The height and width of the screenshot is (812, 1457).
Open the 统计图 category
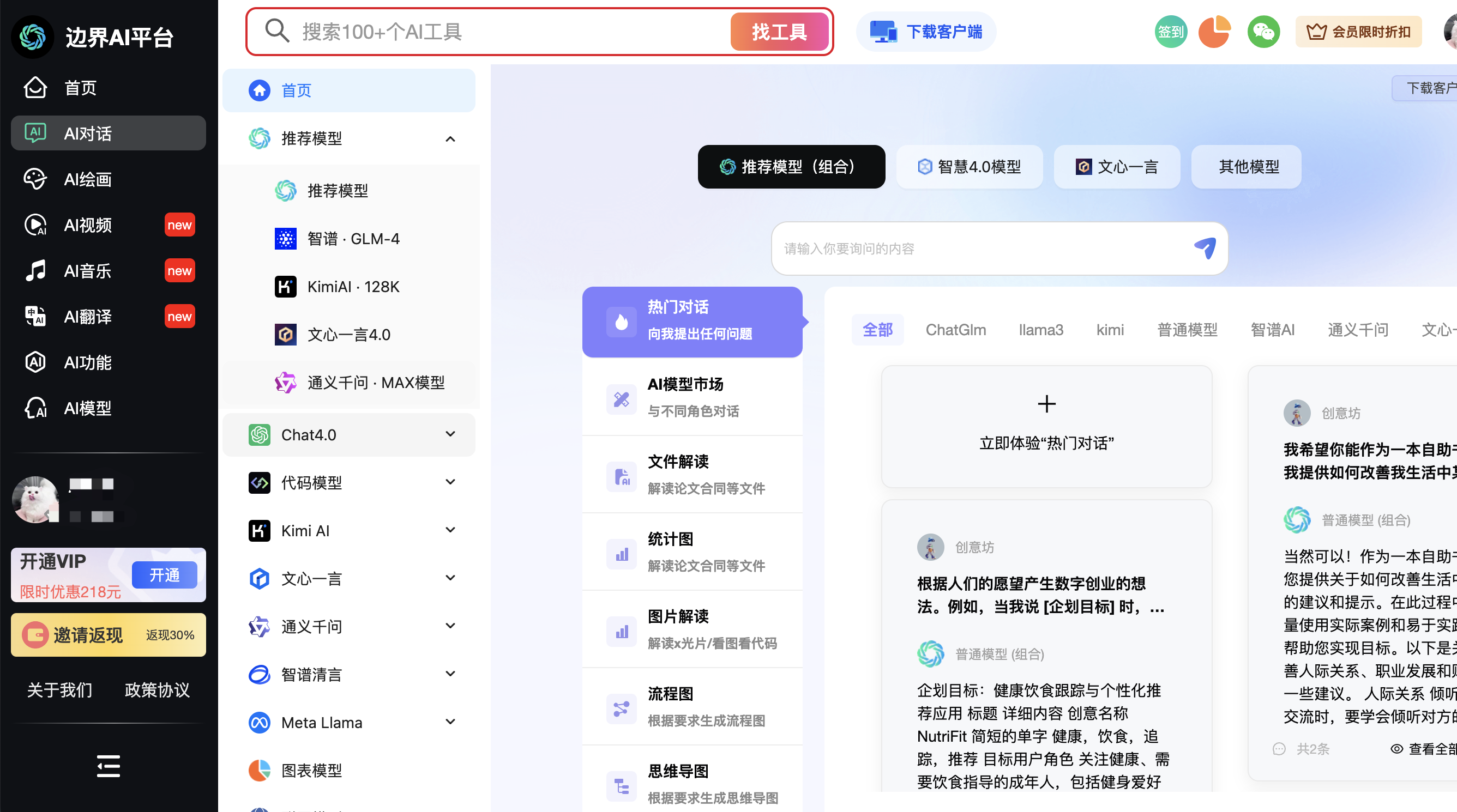(693, 553)
